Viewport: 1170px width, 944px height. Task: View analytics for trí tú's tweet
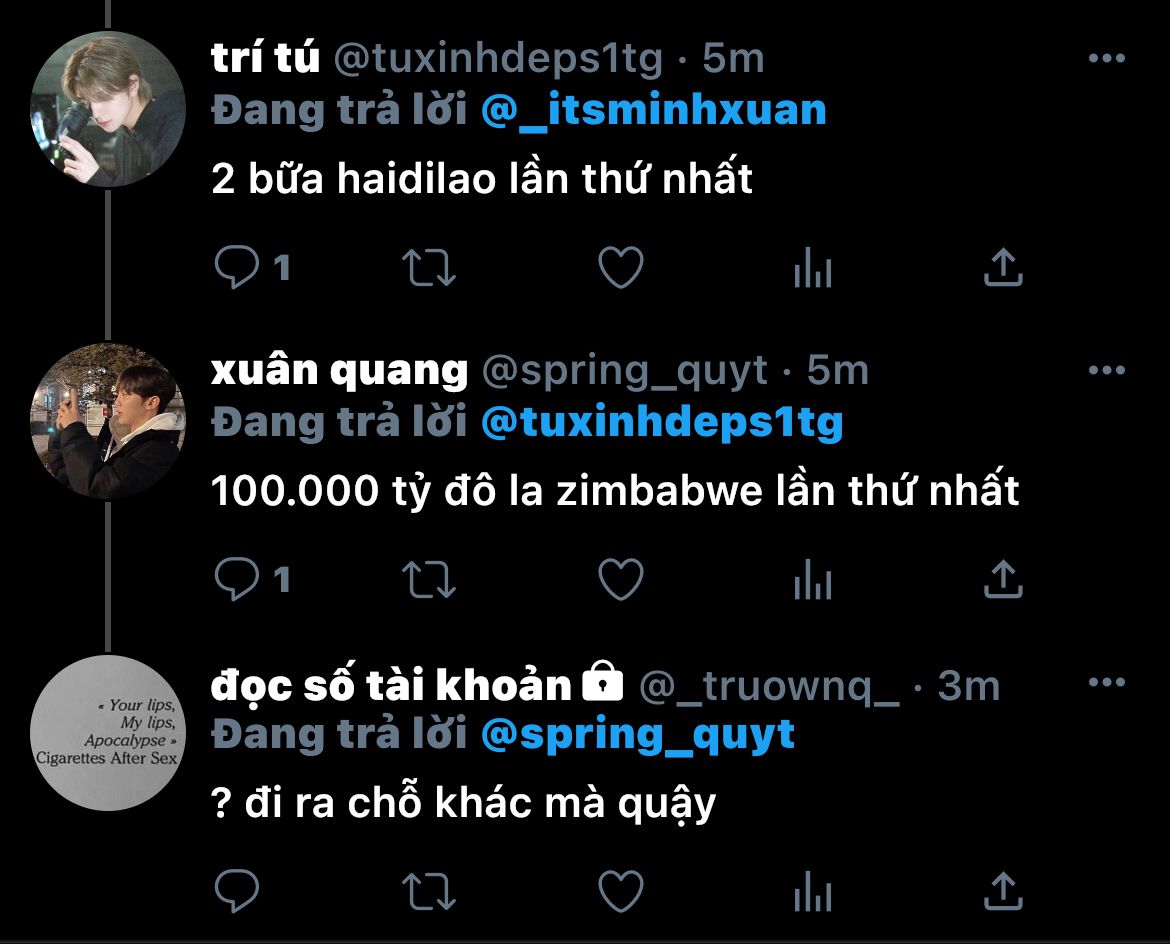coord(813,267)
